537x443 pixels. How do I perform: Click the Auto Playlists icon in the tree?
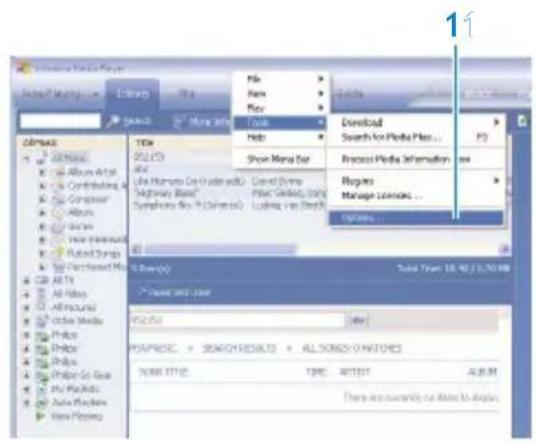coord(42,402)
